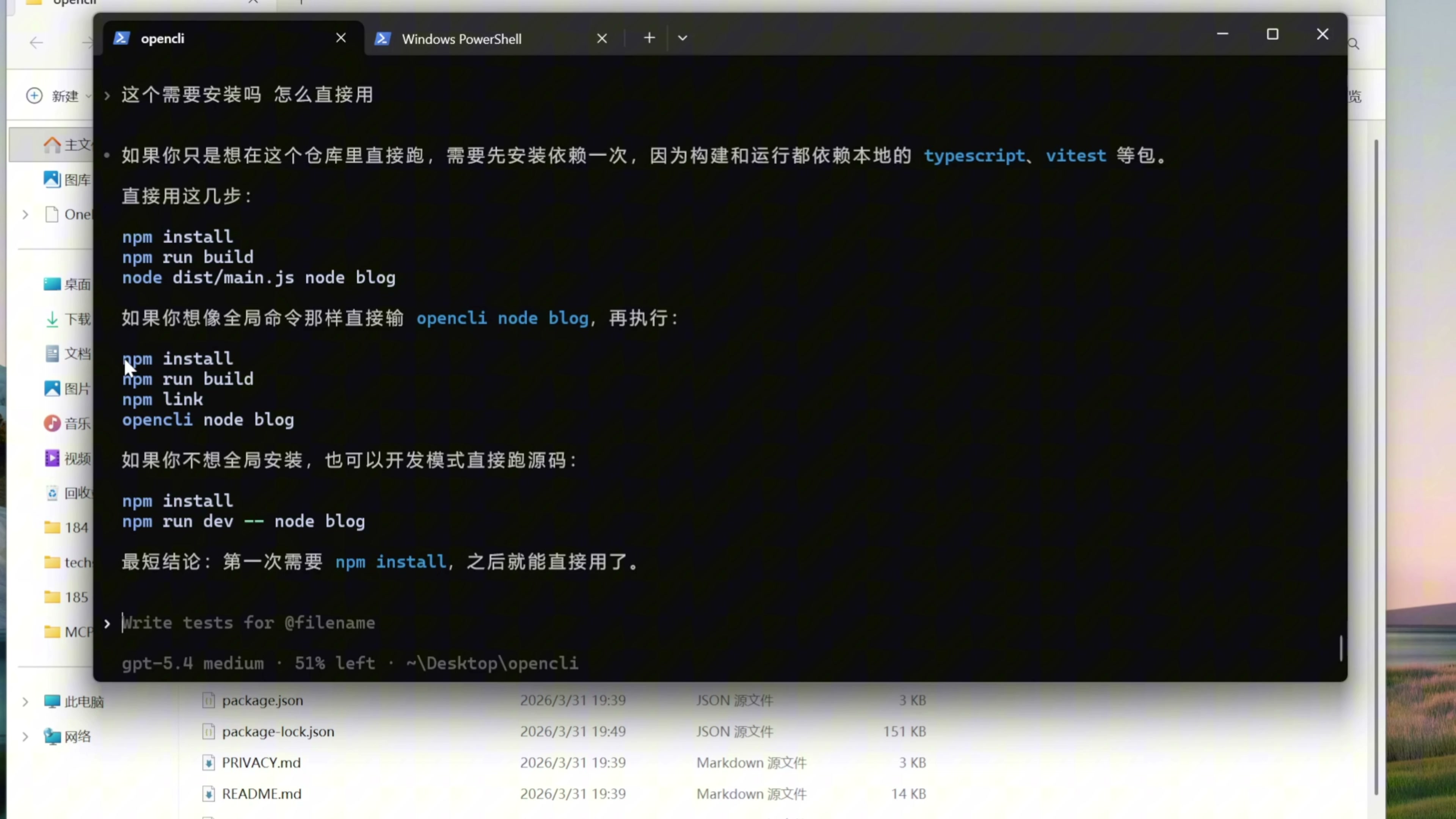Open the 音乐 music folder icon

tap(52, 424)
